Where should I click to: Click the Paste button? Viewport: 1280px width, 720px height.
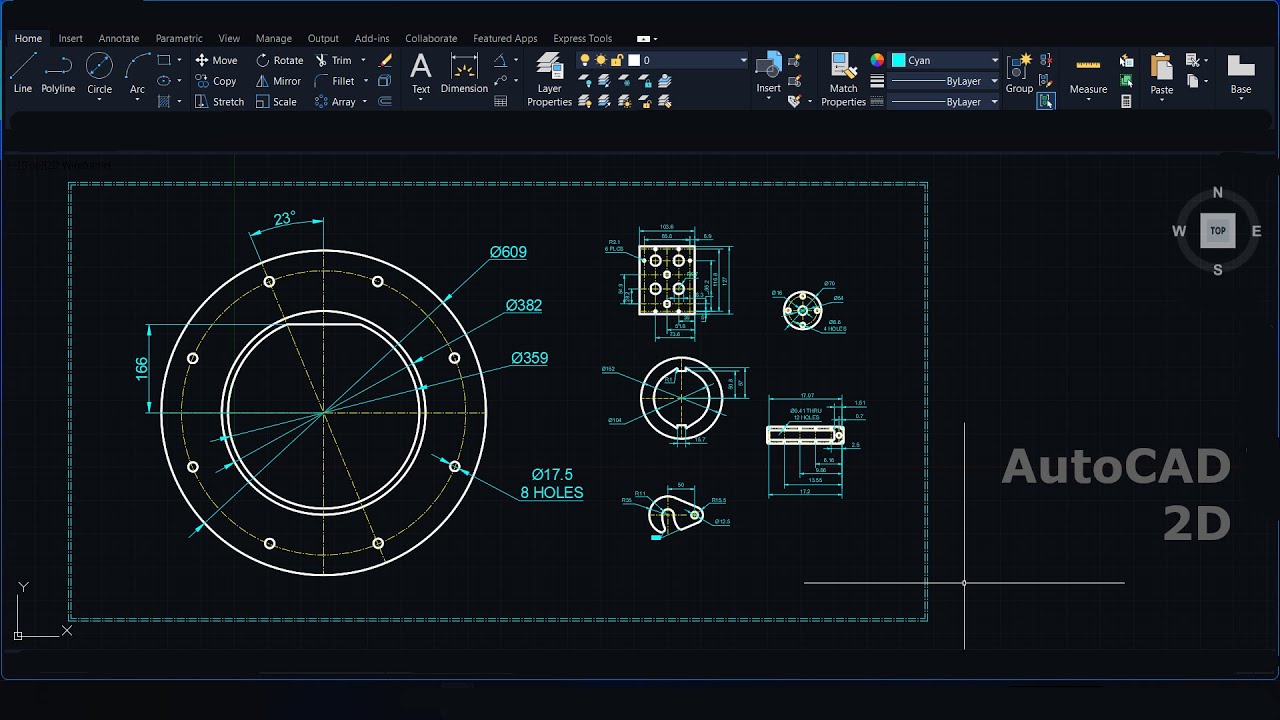pos(1161,74)
